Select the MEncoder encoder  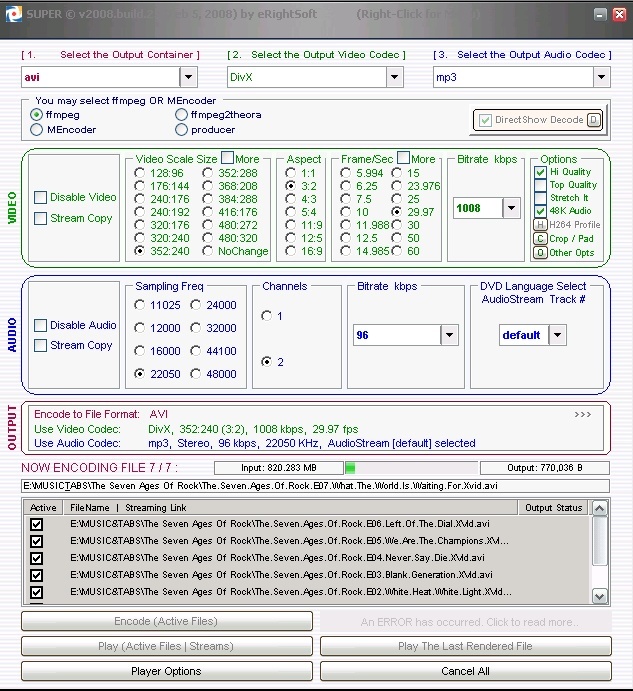pos(37,130)
